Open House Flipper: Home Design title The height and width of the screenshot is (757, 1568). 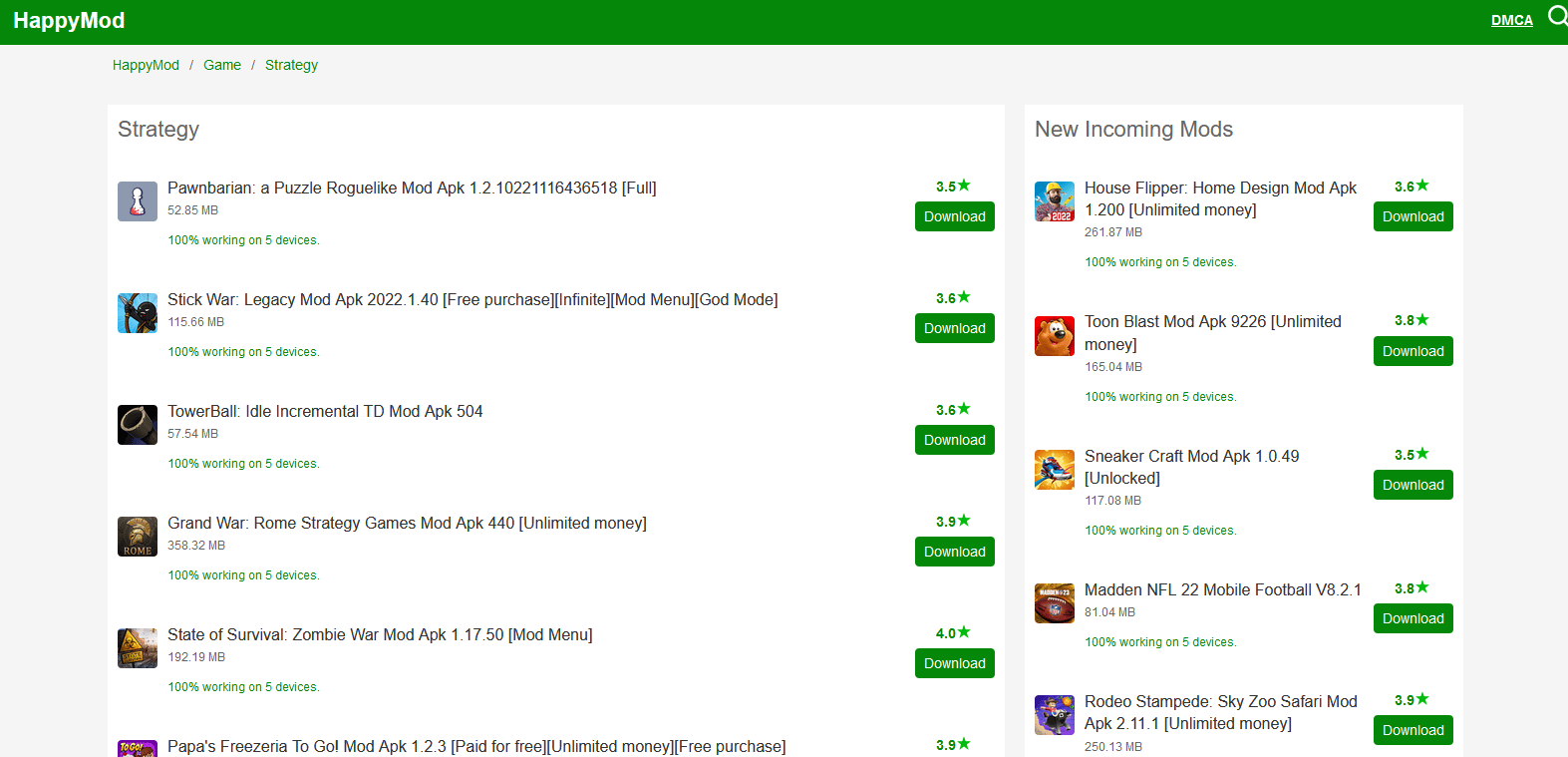point(1220,198)
